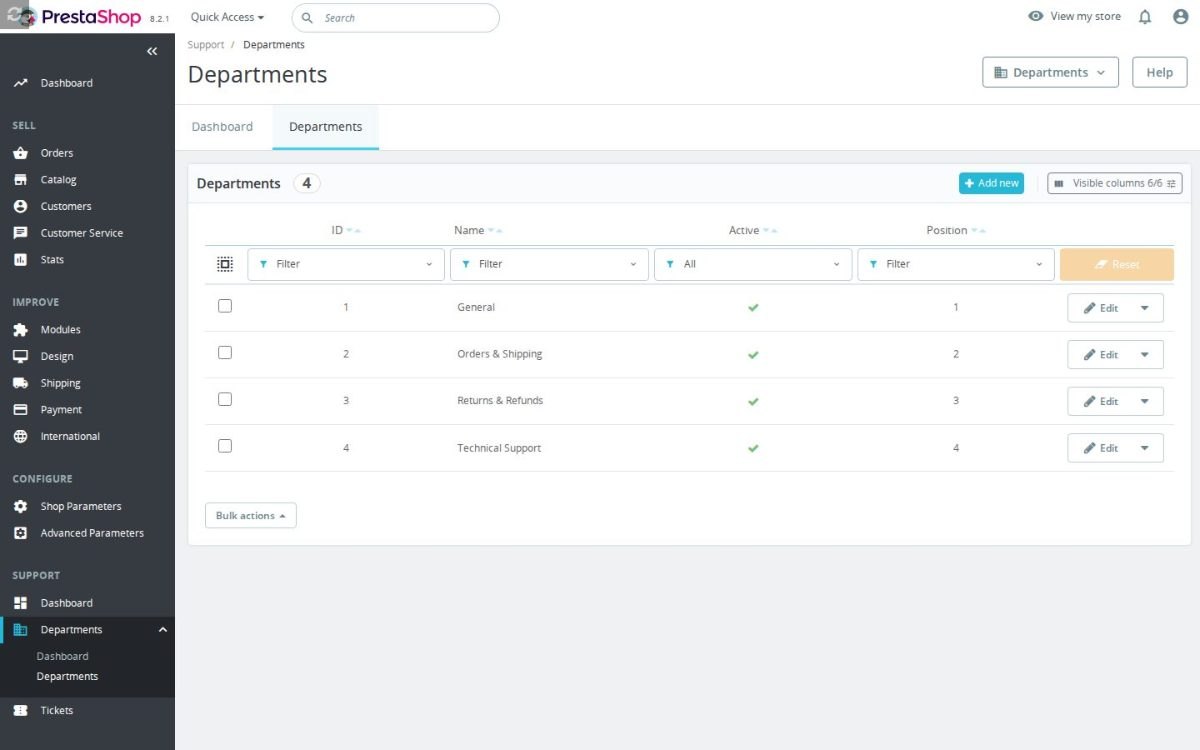Click the Modules puzzle icon
The image size is (1200, 750).
coord(20,330)
